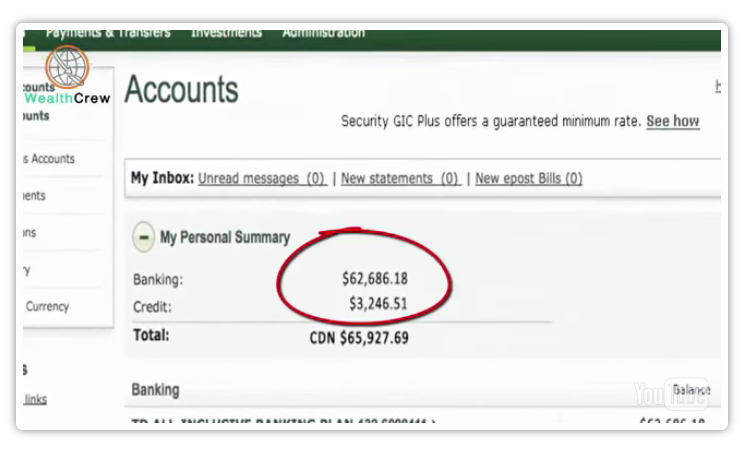Screen dimensions: 747x451
Task: Click the Banking amount $62,686.18
Action: point(375,279)
